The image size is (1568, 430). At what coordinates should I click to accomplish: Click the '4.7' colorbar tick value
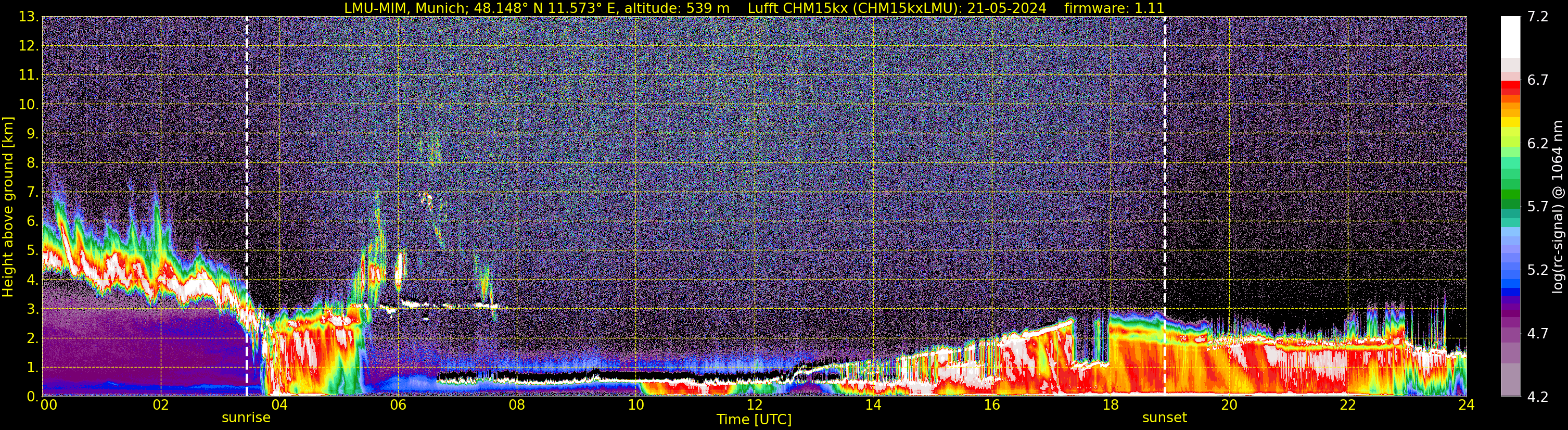(x=1538, y=333)
